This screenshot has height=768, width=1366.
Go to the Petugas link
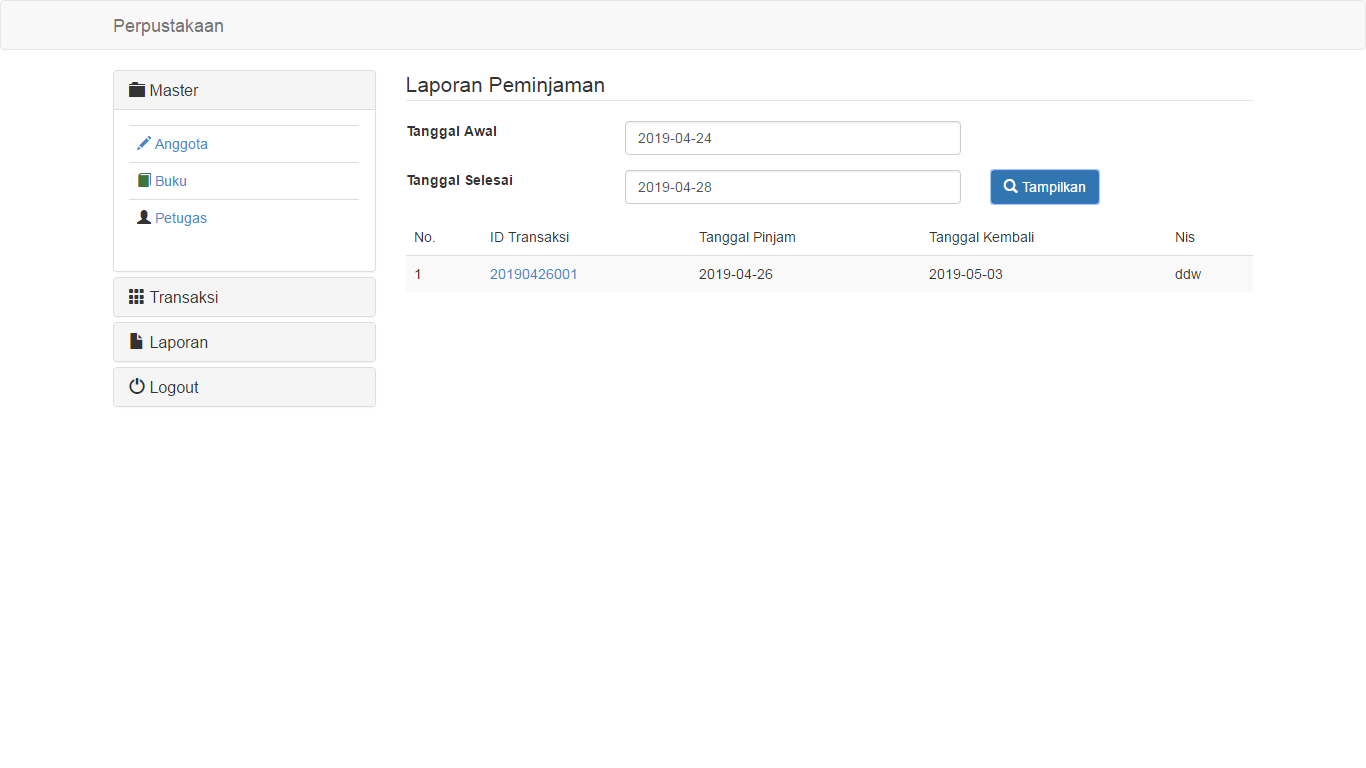click(181, 218)
